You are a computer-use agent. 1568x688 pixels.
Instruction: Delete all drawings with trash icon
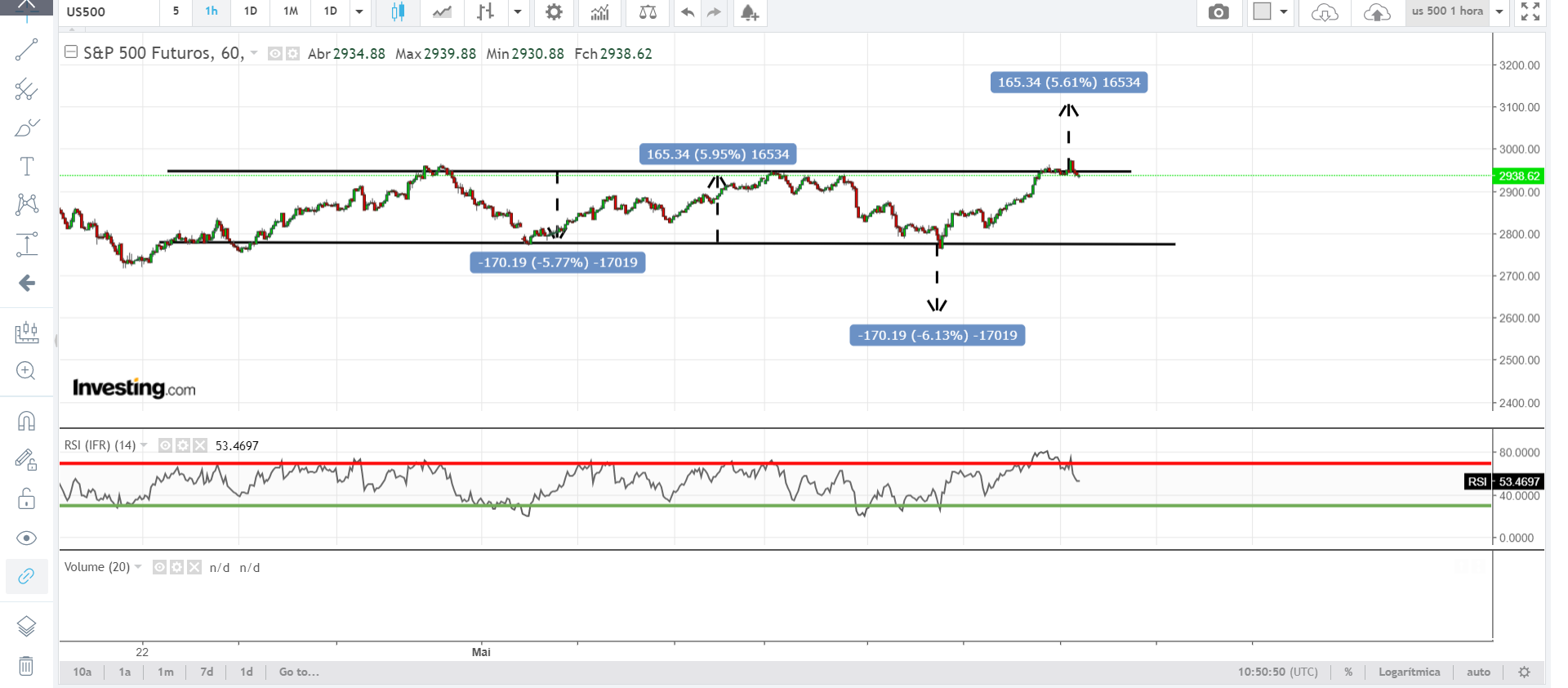tap(26, 666)
